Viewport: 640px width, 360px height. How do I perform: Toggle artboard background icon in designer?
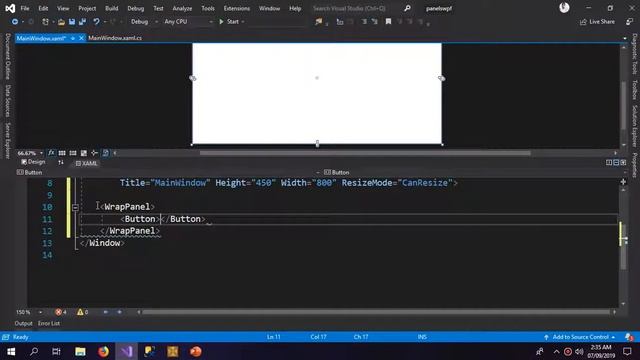point(84,153)
